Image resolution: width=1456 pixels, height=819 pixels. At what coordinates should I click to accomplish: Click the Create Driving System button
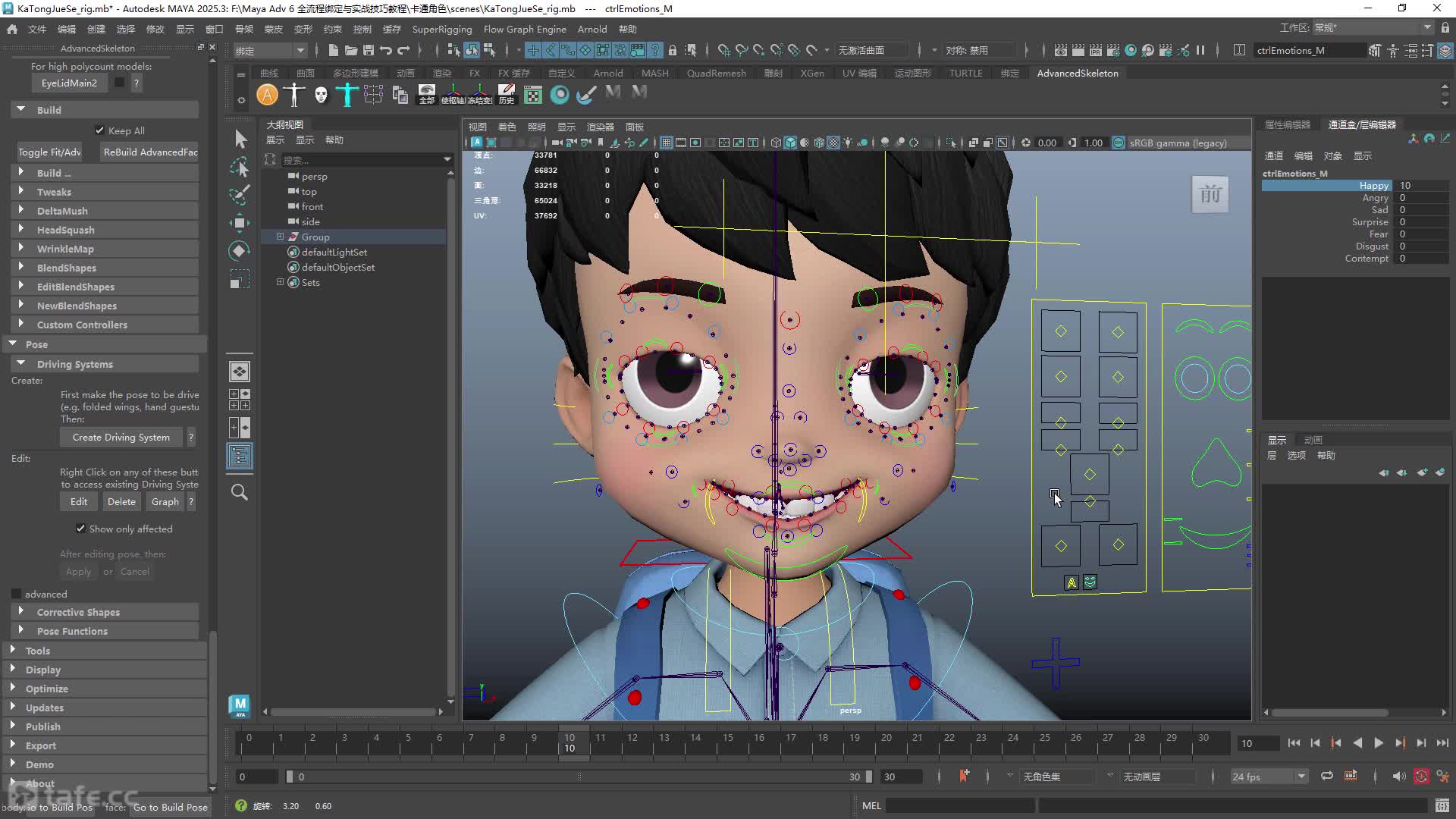(121, 438)
